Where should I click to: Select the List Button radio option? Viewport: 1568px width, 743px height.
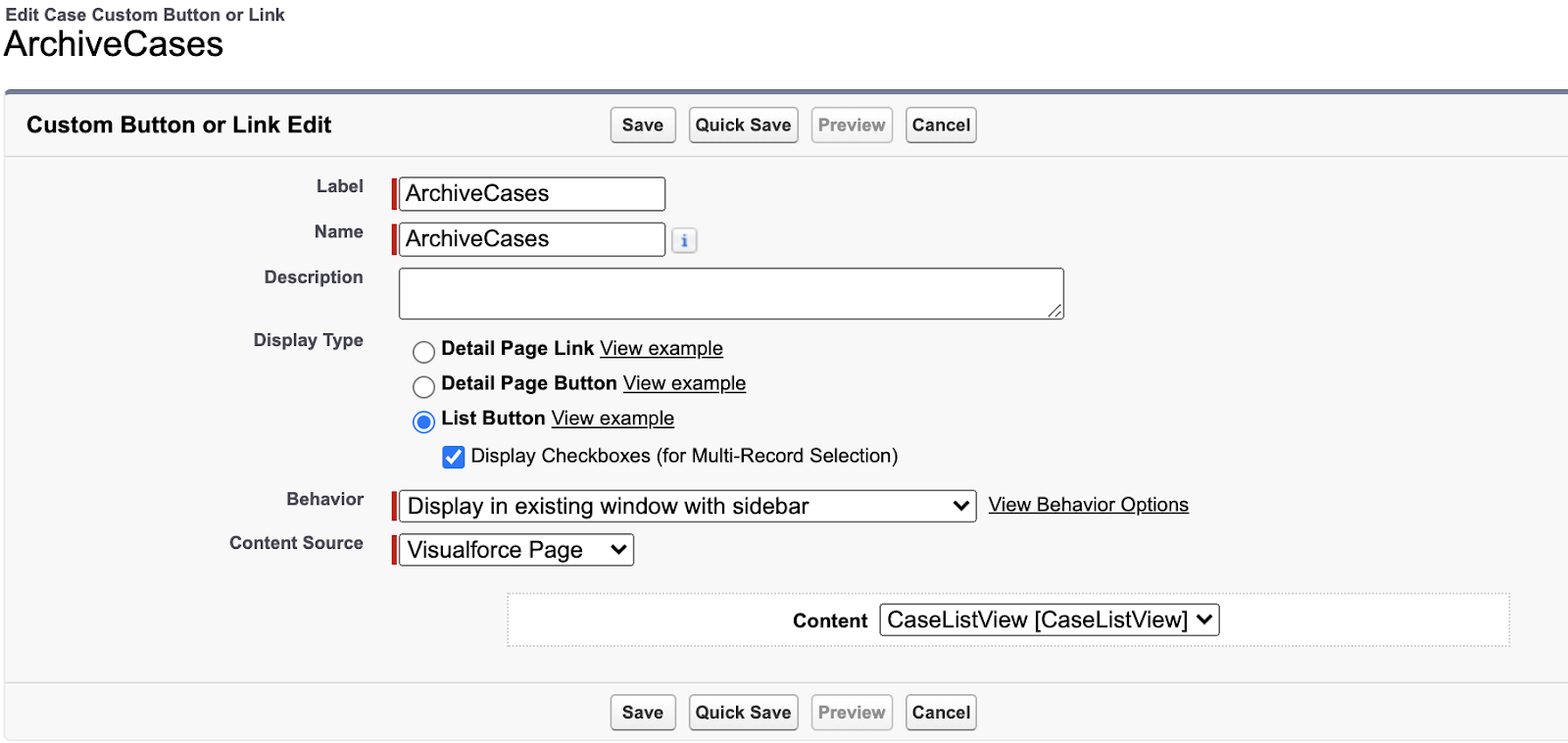click(423, 421)
